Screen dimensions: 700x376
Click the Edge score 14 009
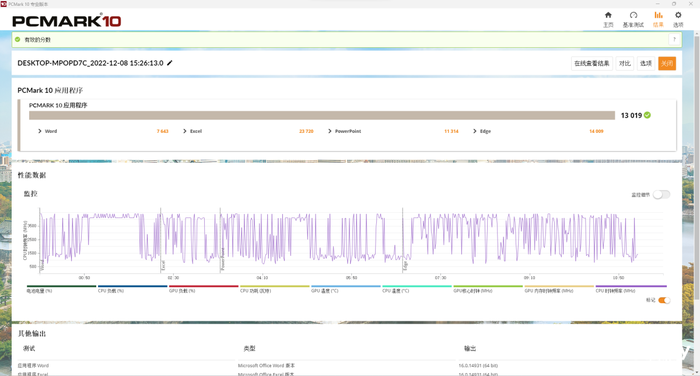pyautogui.click(x=596, y=131)
